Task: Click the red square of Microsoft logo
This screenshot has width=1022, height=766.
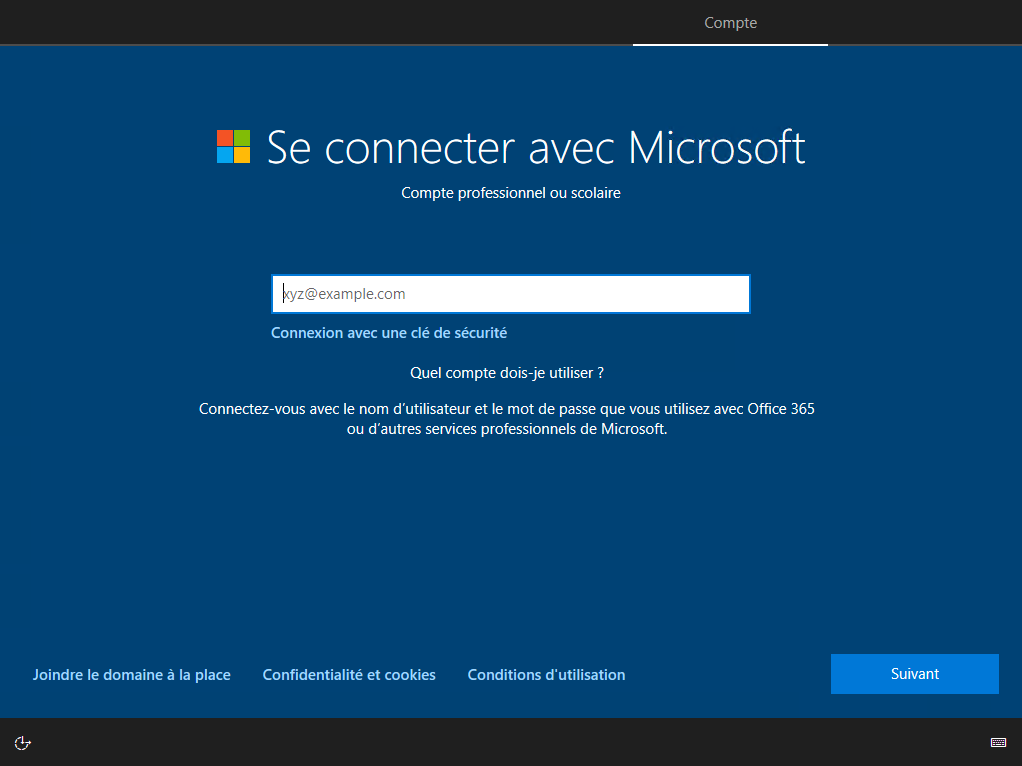Action: coord(225,138)
